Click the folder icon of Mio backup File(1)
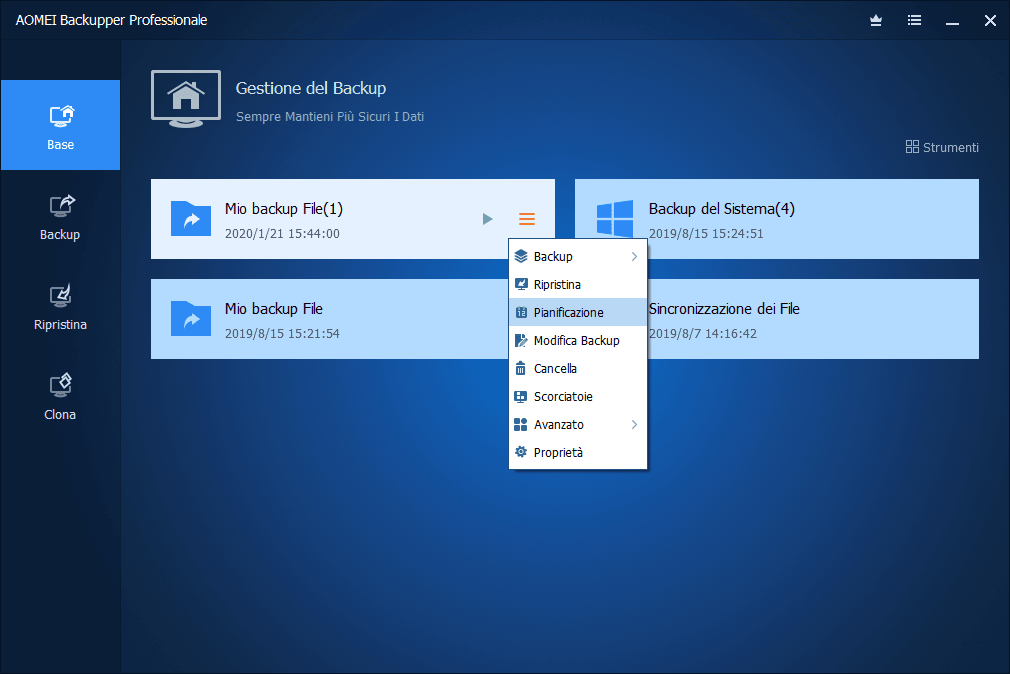The height and width of the screenshot is (674, 1010). pyautogui.click(x=191, y=218)
